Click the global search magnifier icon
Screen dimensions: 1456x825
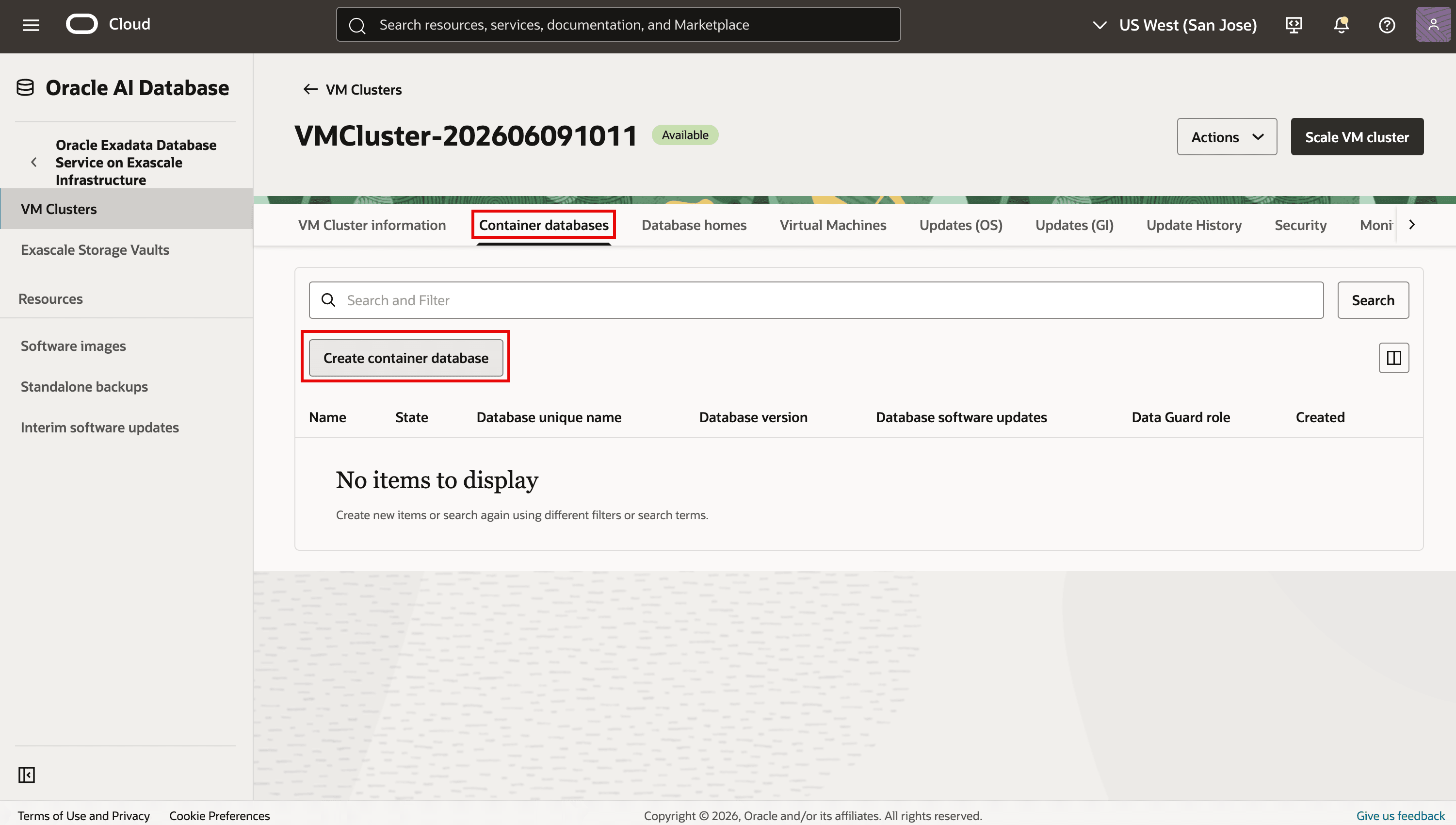pyautogui.click(x=356, y=25)
